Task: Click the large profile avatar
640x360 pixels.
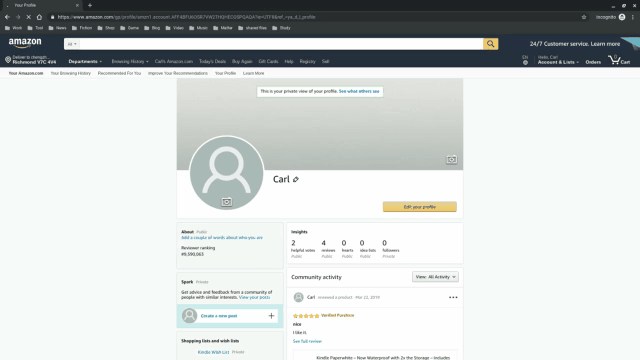Action: [x=227, y=173]
